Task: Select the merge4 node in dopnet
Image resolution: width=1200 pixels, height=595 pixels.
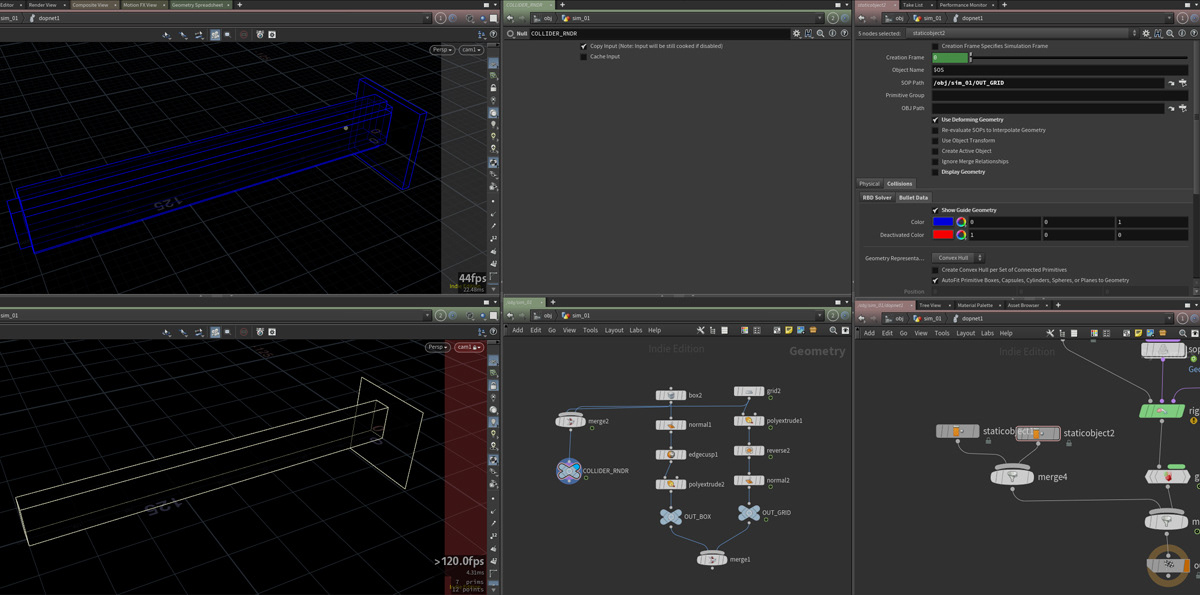Action: tap(1012, 477)
